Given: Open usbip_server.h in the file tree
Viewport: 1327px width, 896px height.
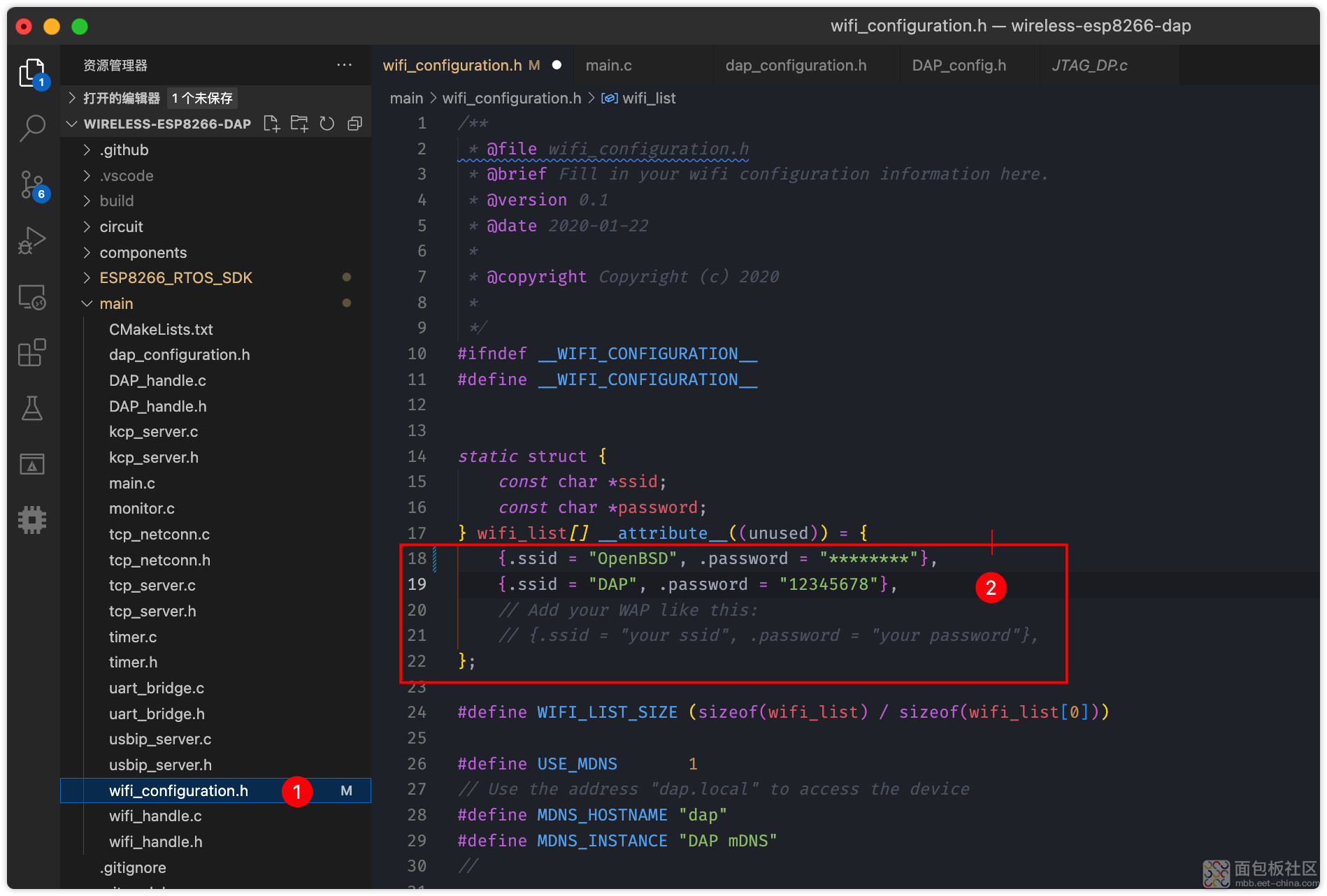Looking at the screenshot, I should 160,765.
